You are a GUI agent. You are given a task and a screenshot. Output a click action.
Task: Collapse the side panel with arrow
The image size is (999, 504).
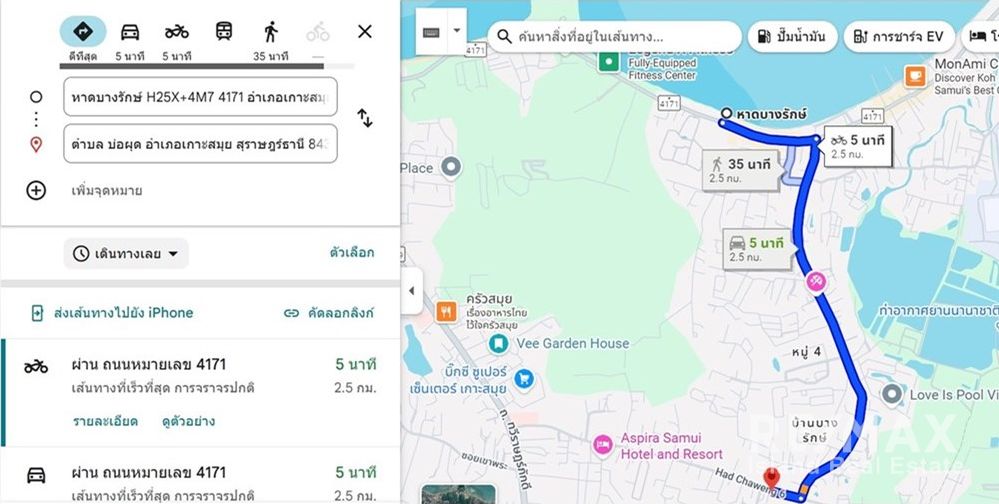pos(410,291)
